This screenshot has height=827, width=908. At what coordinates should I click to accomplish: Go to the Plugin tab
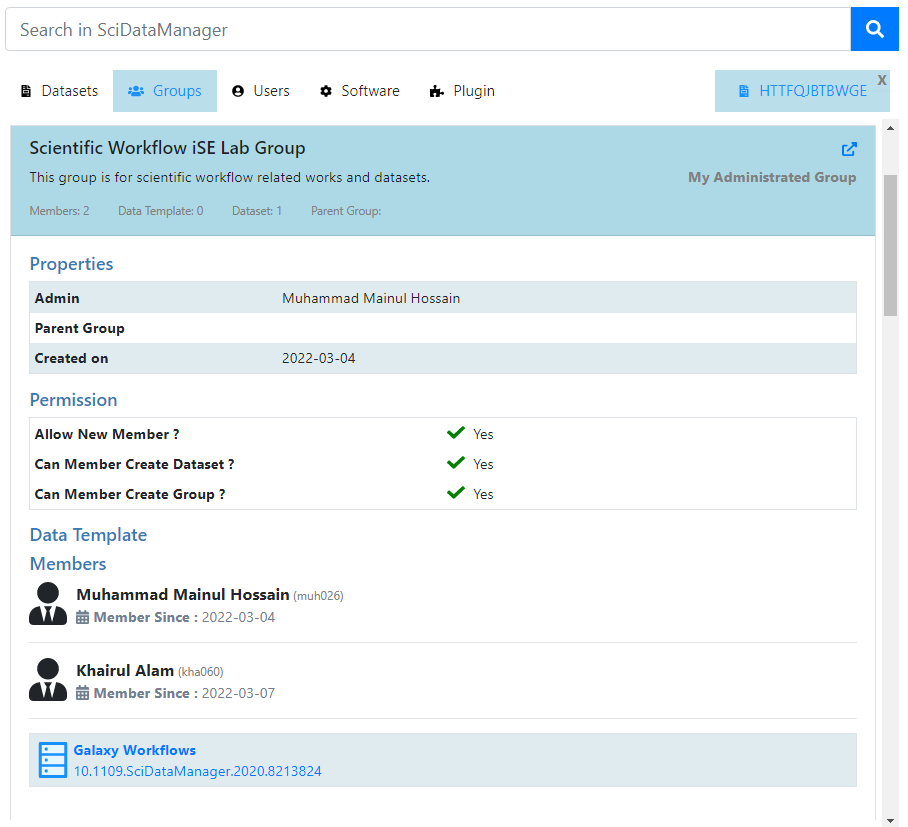click(x=462, y=91)
